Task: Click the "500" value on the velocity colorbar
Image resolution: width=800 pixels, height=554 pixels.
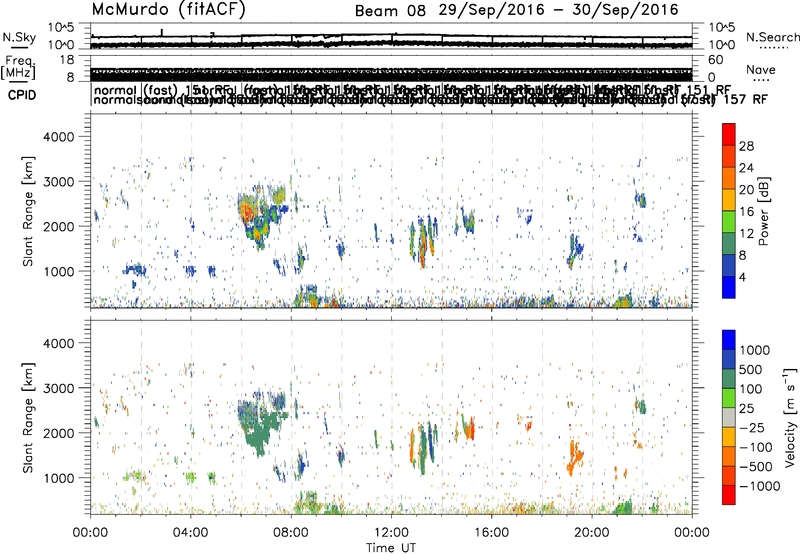Action: (751, 369)
